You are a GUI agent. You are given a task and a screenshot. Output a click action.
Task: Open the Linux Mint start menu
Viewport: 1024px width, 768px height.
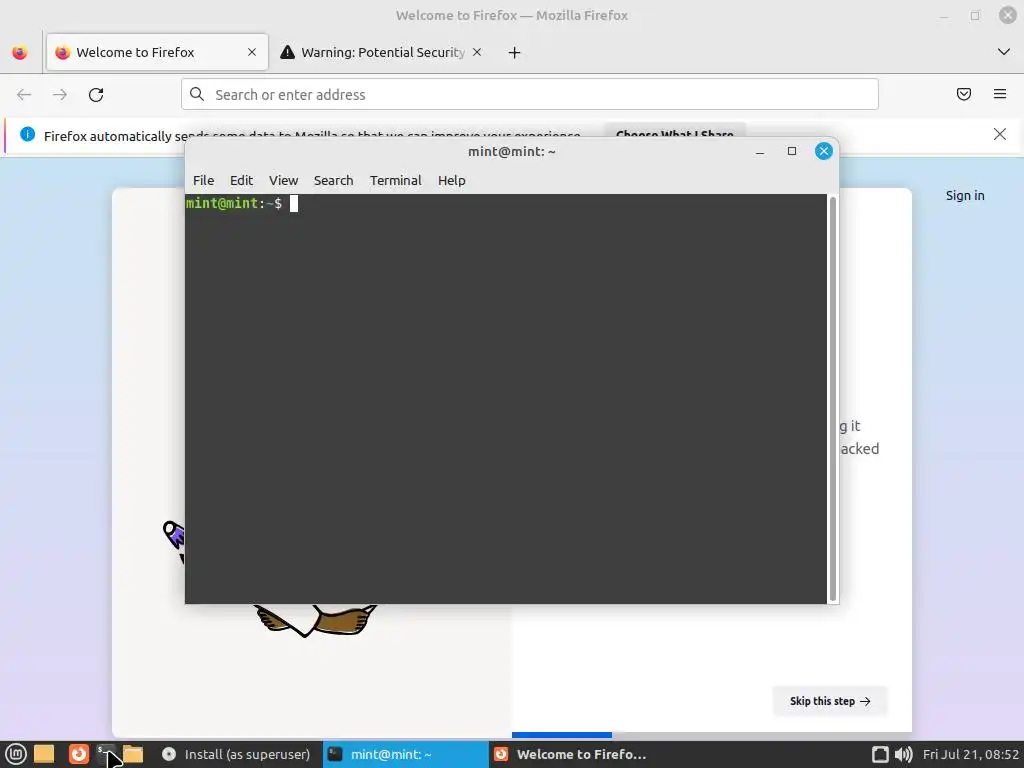15,754
